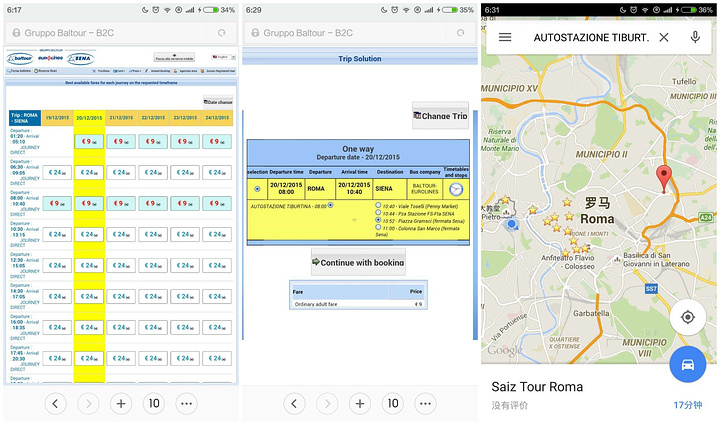720x425 pixels.
Task: Select 19/12/2015 date column header
Action: tap(57, 118)
